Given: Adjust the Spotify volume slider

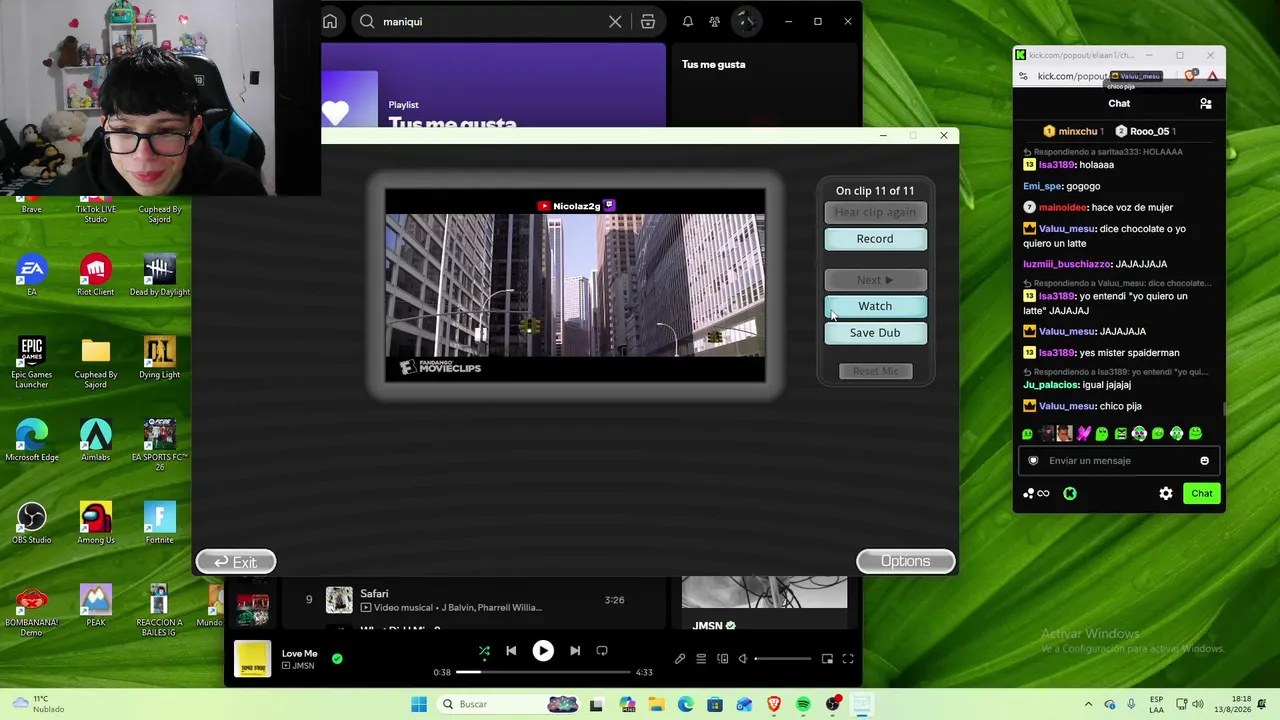Looking at the screenshot, I should click(x=783, y=659).
